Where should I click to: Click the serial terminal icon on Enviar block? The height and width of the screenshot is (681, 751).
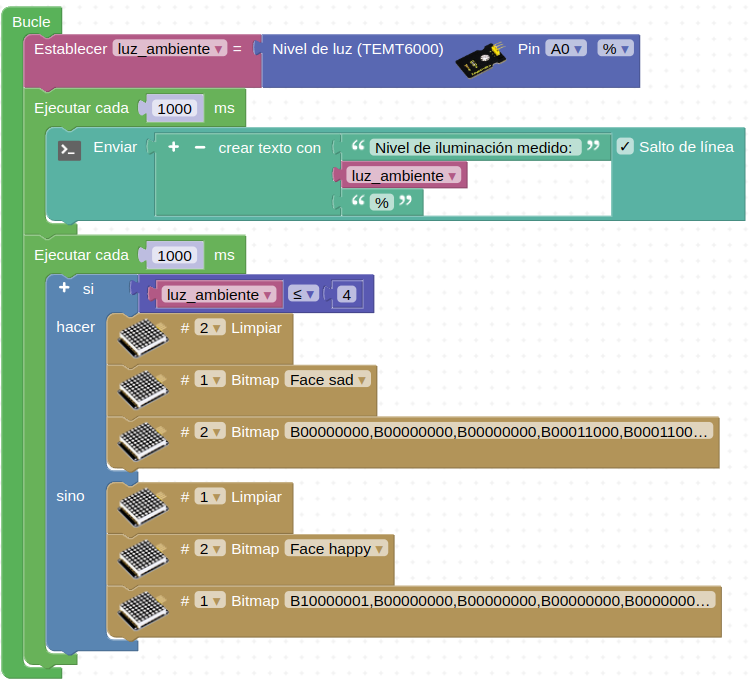(69, 150)
